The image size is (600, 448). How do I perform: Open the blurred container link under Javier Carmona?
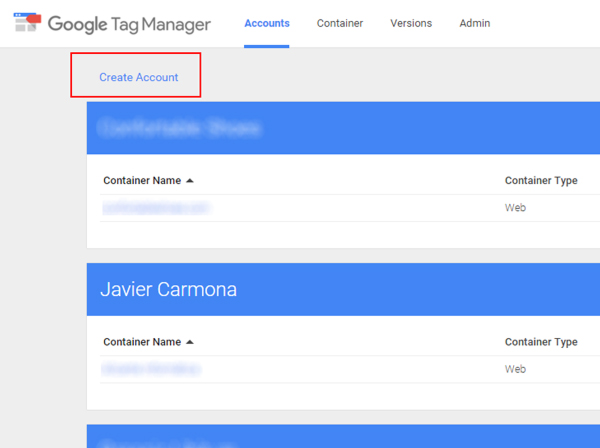[151, 369]
